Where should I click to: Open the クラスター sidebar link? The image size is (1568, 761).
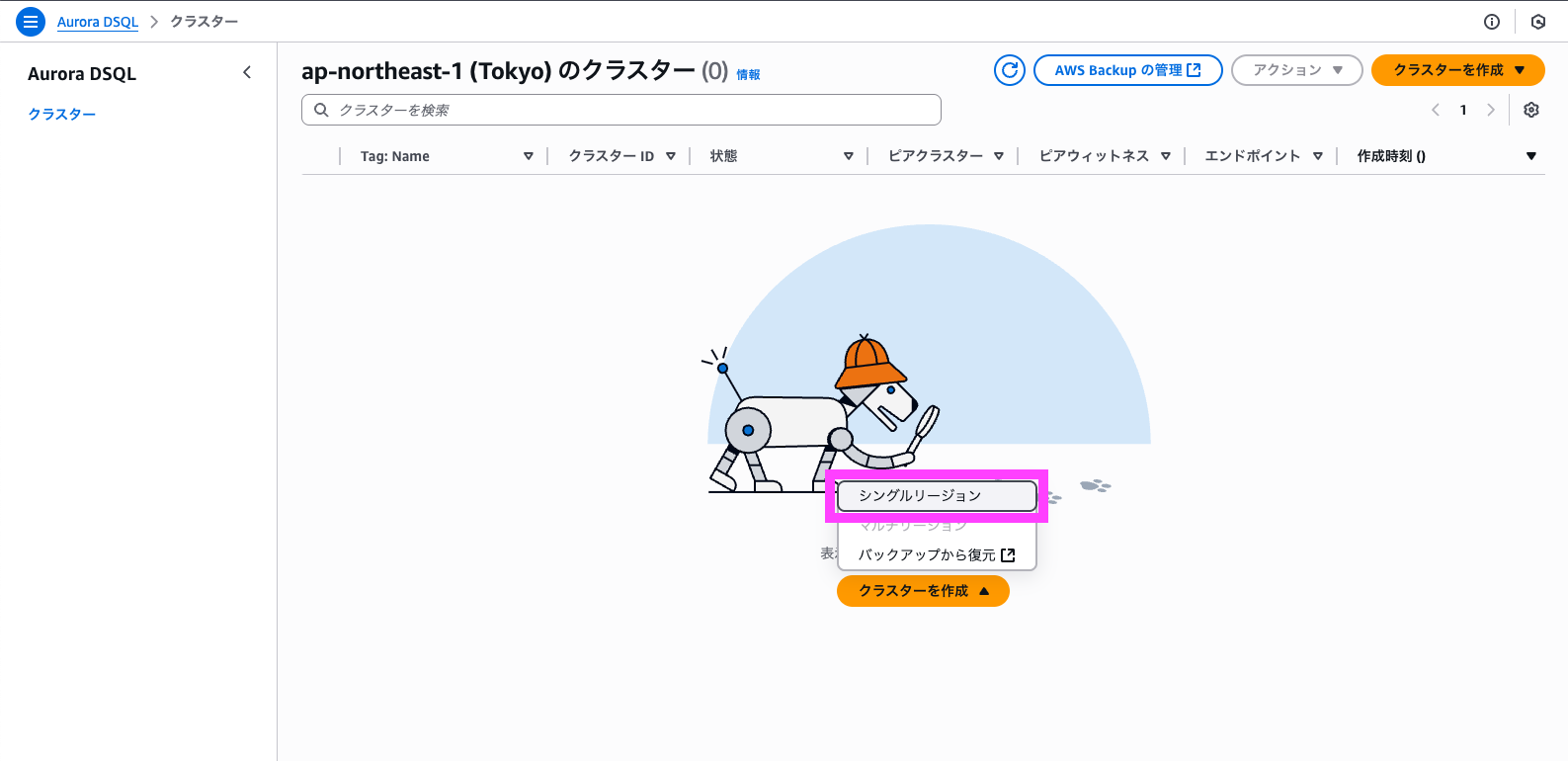click(x=62, y=114)
